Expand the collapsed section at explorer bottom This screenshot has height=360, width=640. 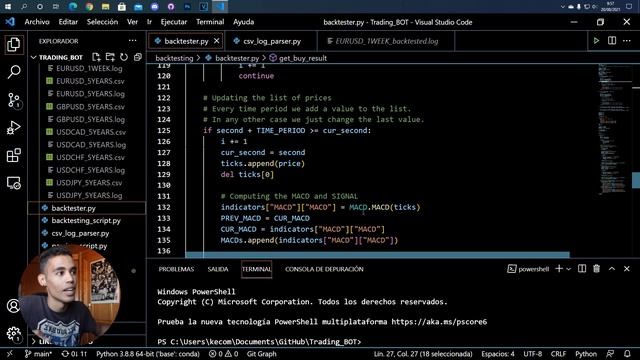coord(33,341)
